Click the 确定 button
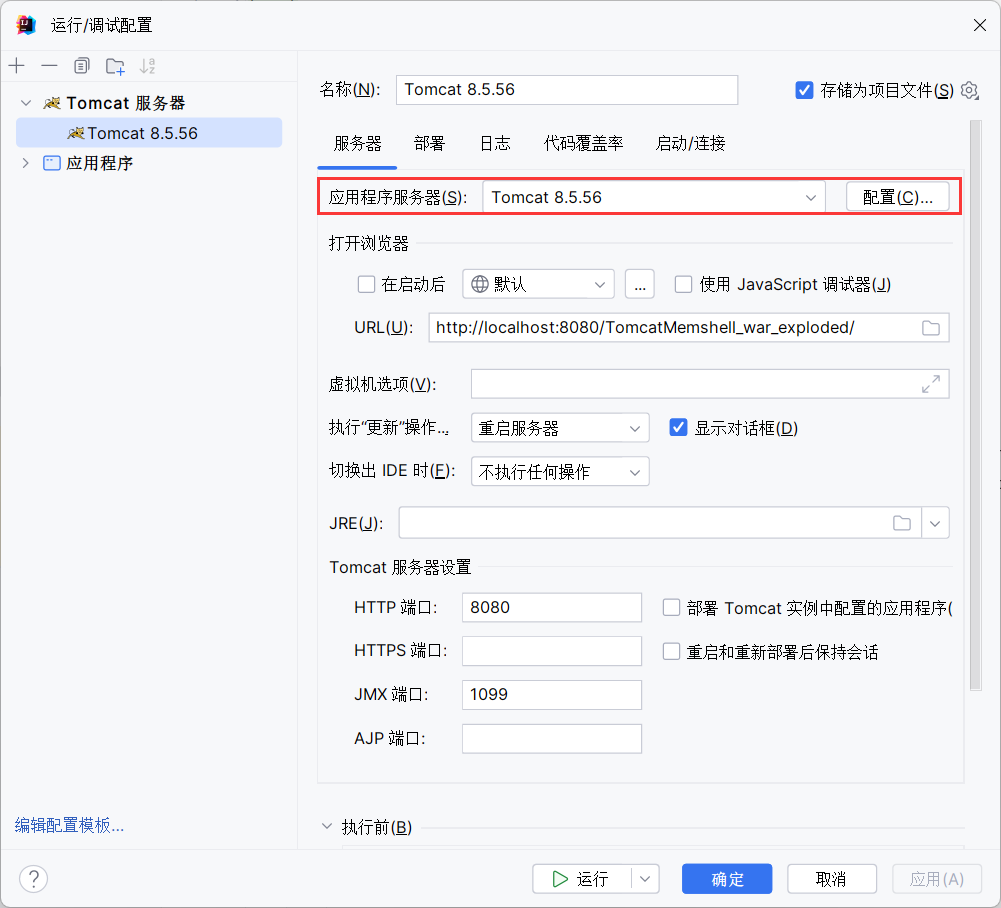 coord(727,879)
